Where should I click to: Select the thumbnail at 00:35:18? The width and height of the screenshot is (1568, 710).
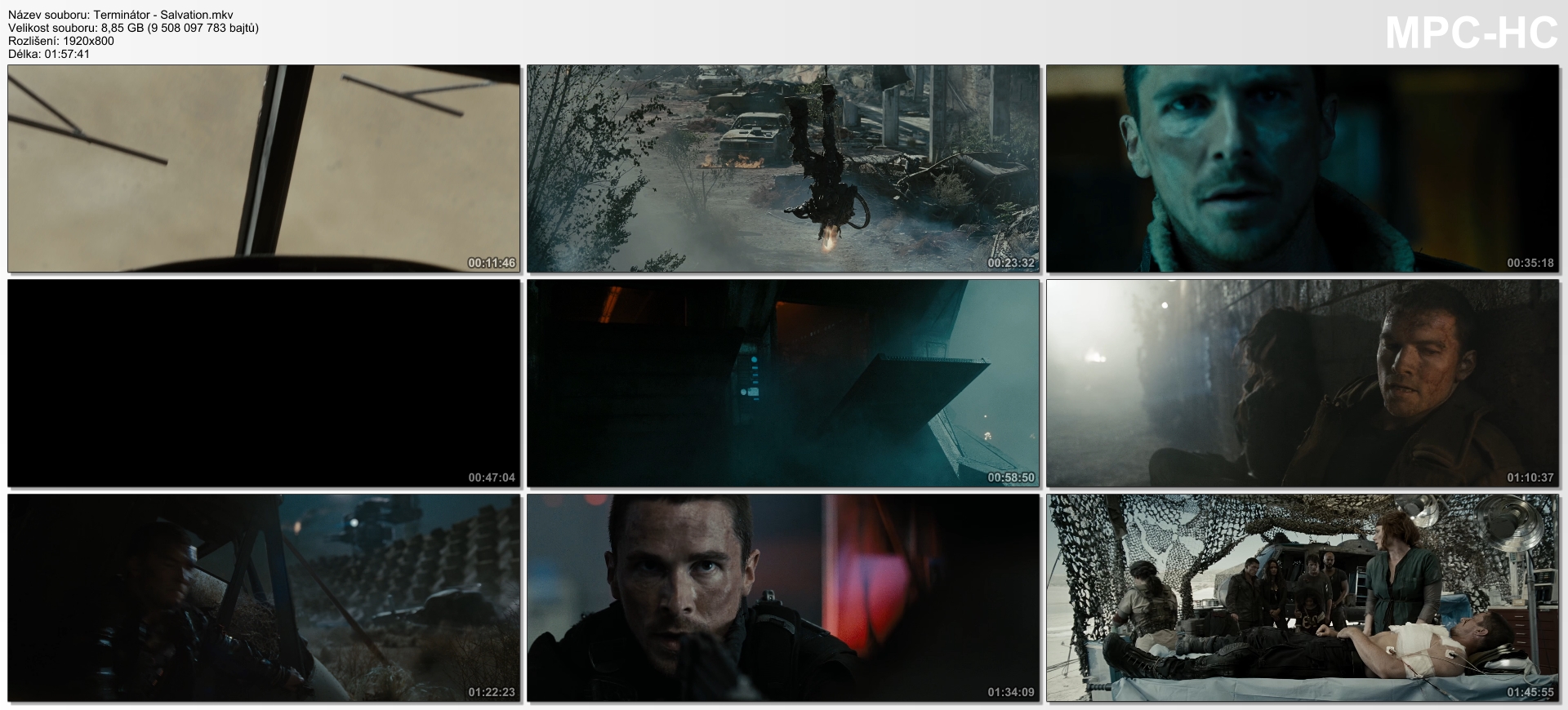point(1303,169)
